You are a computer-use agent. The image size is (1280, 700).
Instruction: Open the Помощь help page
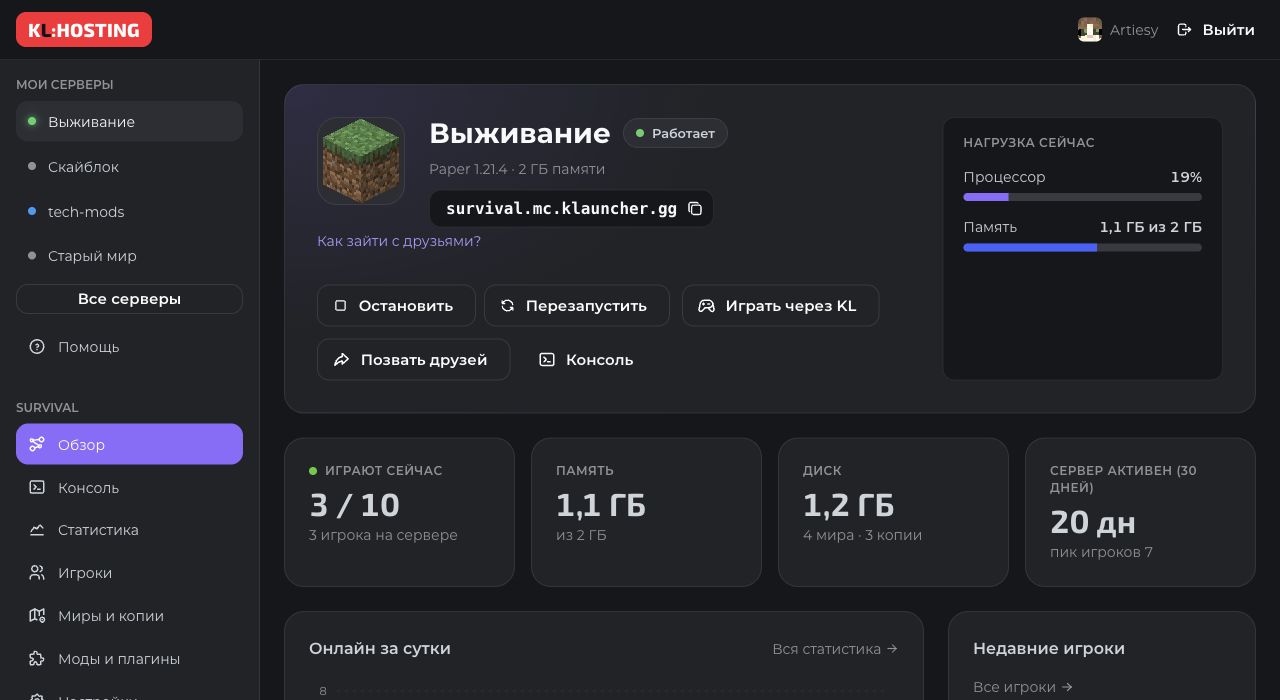click(129, 347)
